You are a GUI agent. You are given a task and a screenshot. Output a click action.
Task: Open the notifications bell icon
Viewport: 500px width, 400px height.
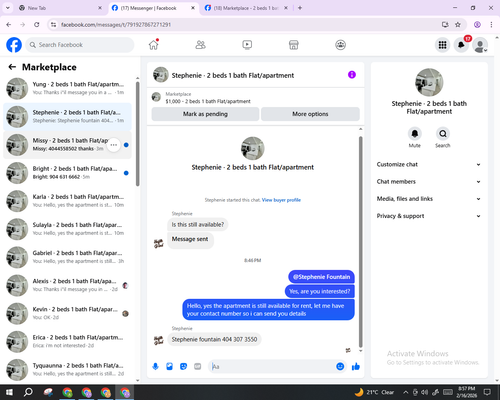coord(461,45)
